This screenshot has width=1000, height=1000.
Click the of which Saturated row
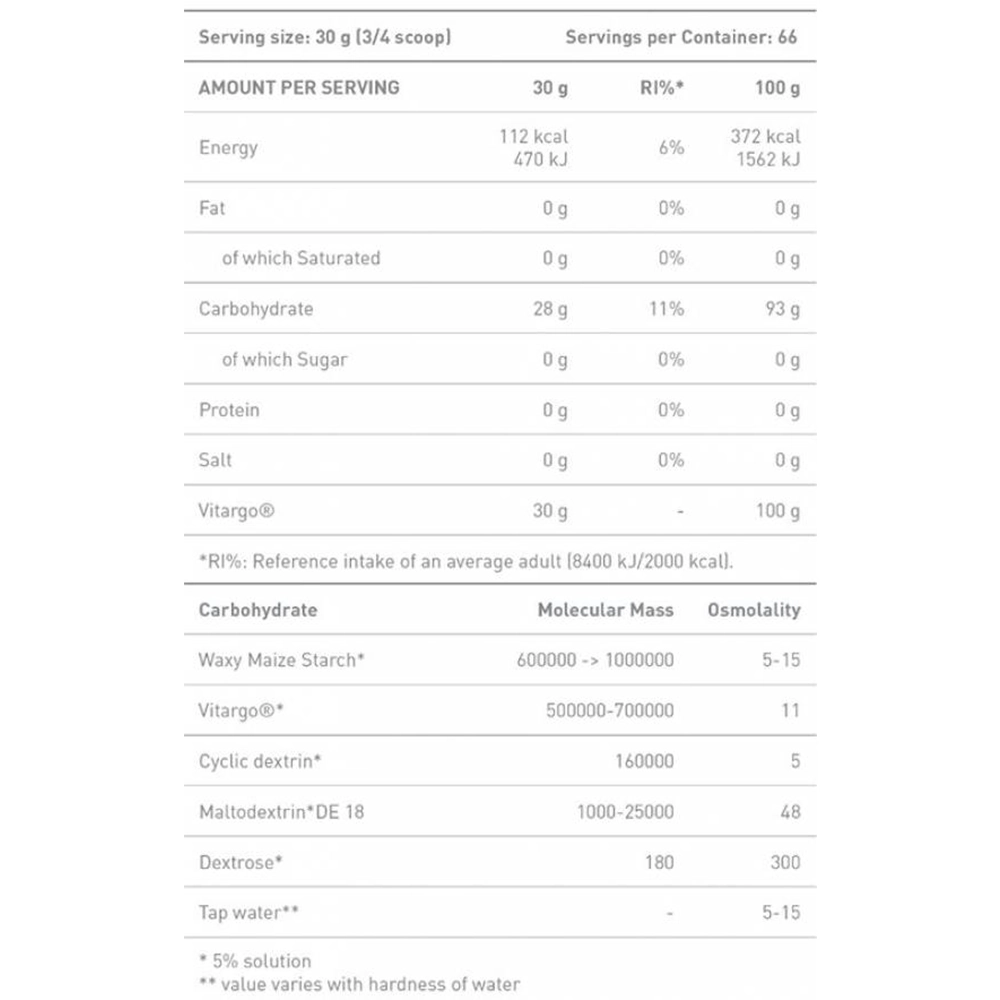500,258
